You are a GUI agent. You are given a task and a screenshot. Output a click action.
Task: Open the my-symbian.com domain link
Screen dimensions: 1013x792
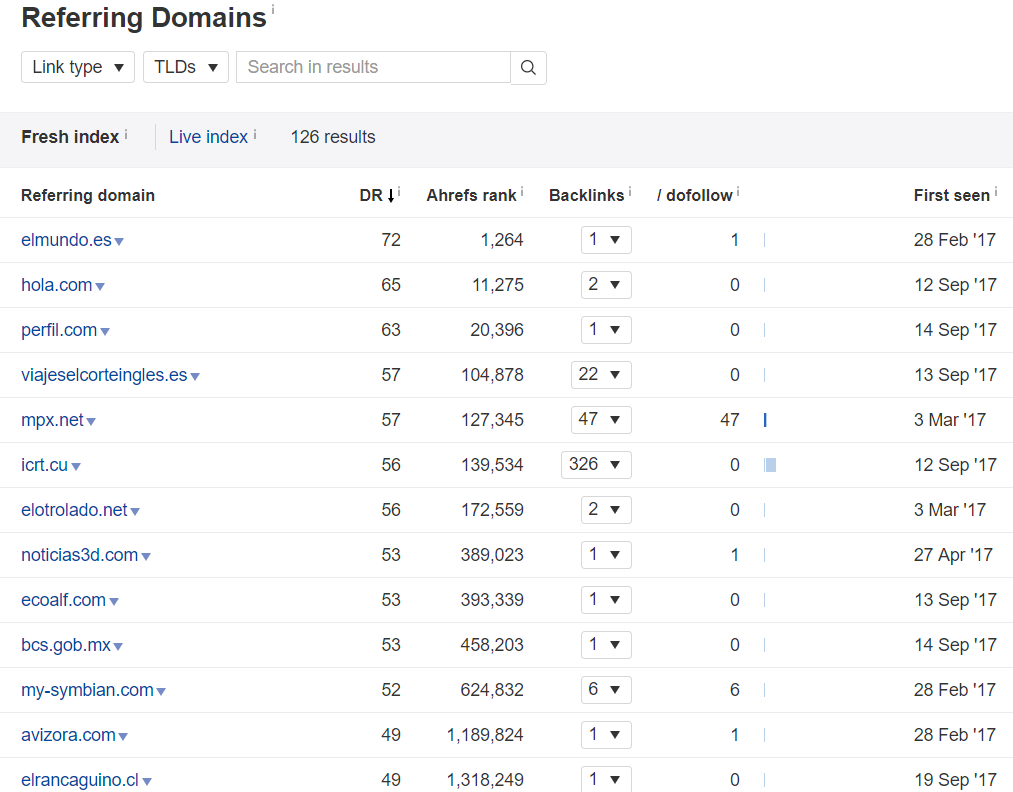coord(87,690)
